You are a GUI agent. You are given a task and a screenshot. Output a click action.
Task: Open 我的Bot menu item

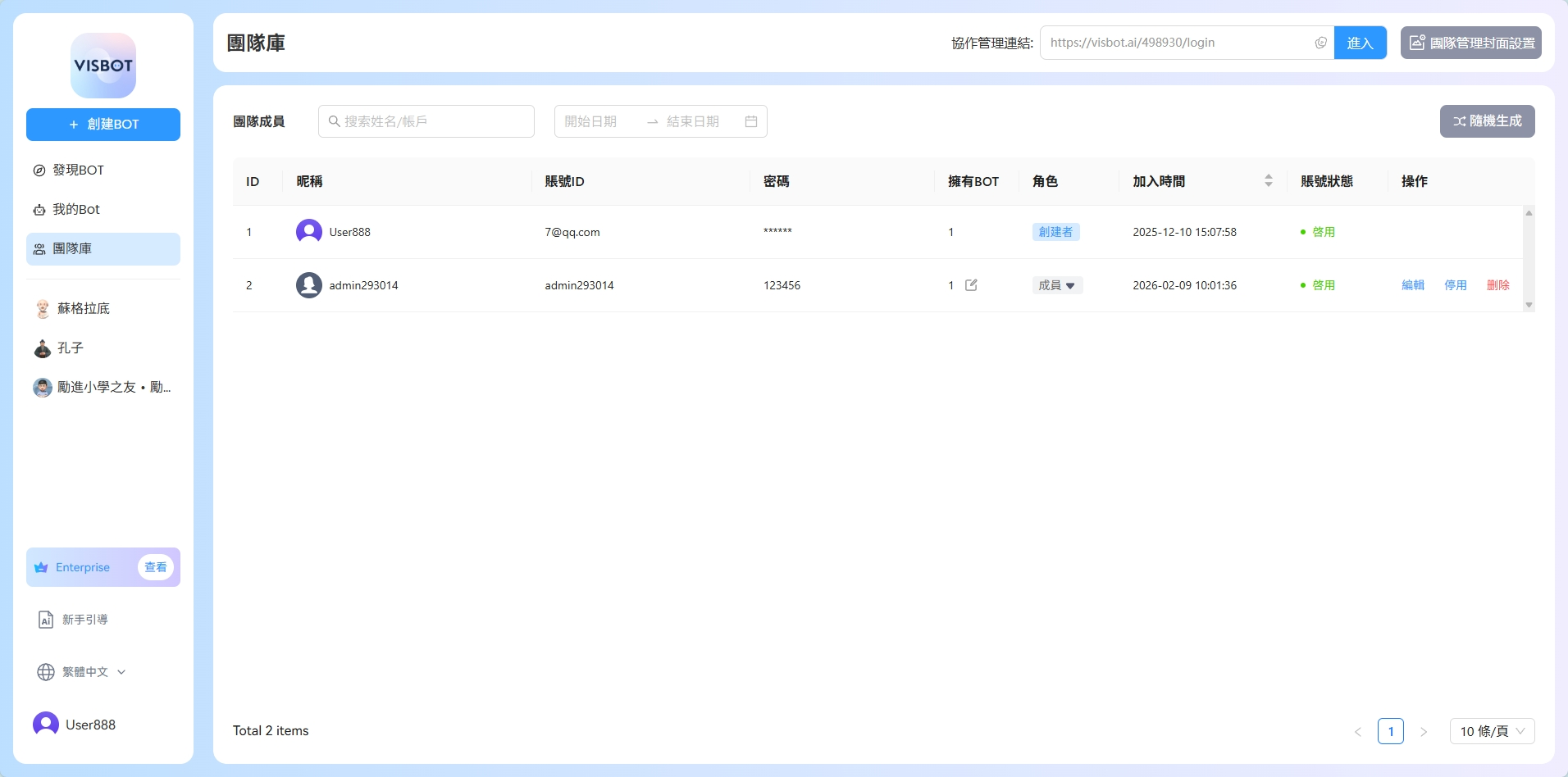[76, 210]
